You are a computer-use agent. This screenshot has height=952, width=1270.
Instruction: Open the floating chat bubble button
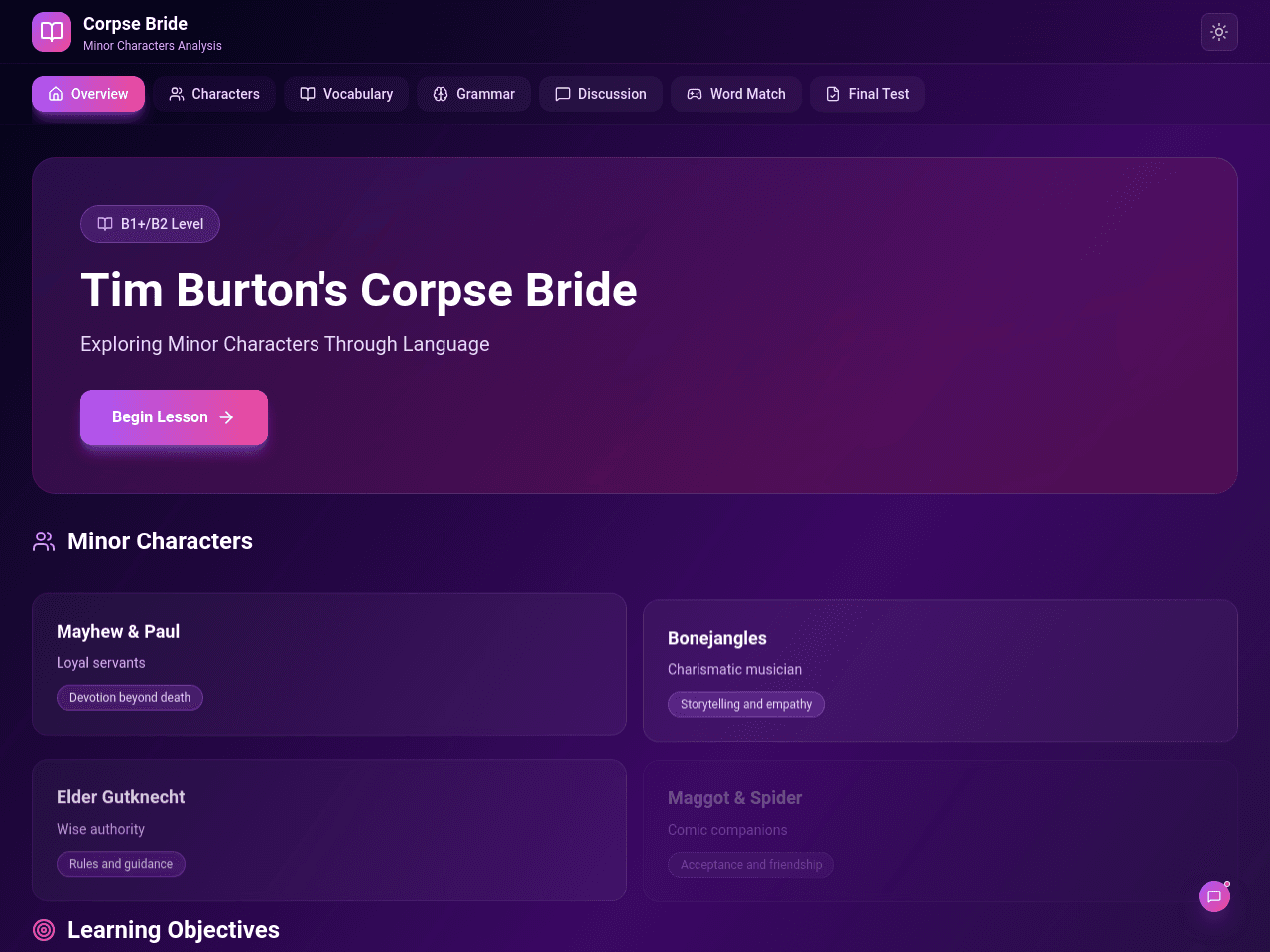(1214, 896)
